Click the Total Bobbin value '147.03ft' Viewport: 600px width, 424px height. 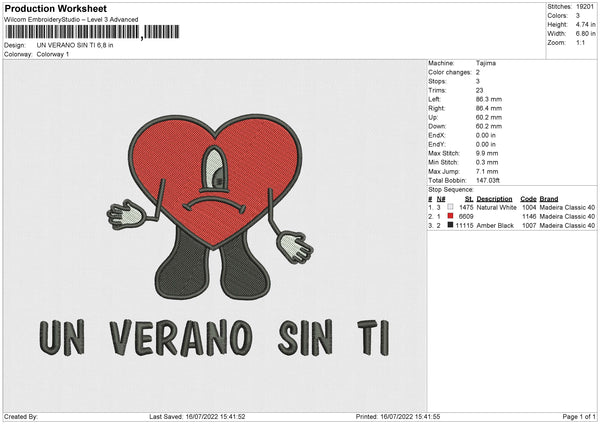coord(488,181)
